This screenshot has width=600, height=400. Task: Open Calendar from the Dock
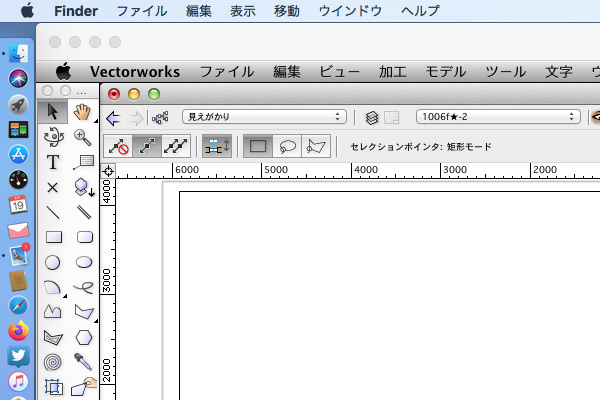(18, 204)
